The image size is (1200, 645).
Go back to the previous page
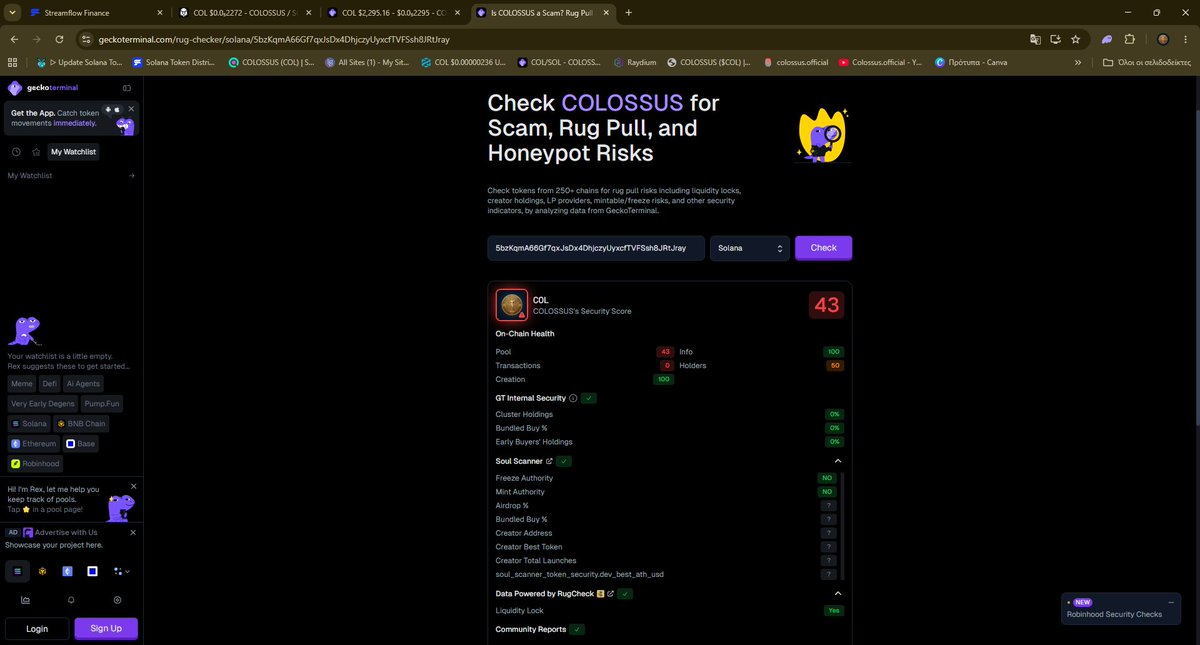14,39
